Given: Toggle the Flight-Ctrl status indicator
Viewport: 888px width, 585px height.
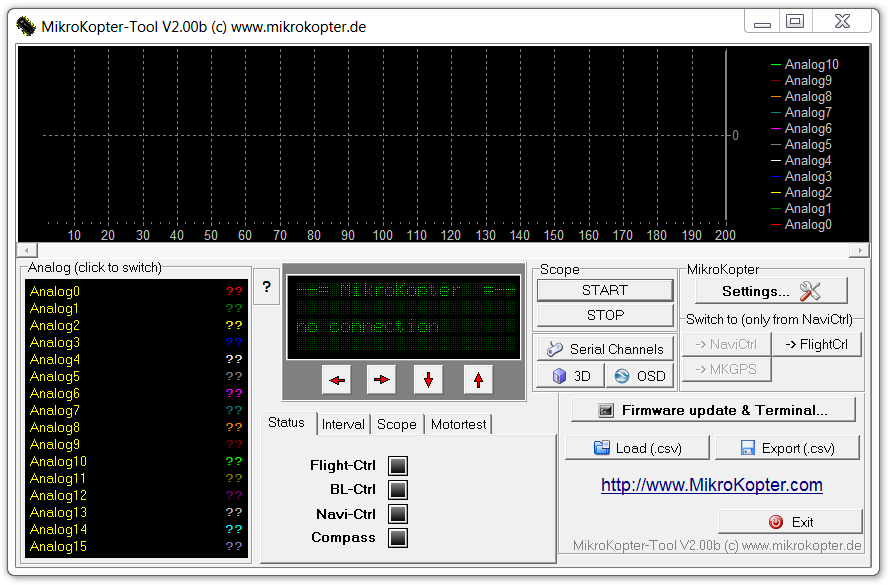Looking at the screenshot, I should (398, 466).
